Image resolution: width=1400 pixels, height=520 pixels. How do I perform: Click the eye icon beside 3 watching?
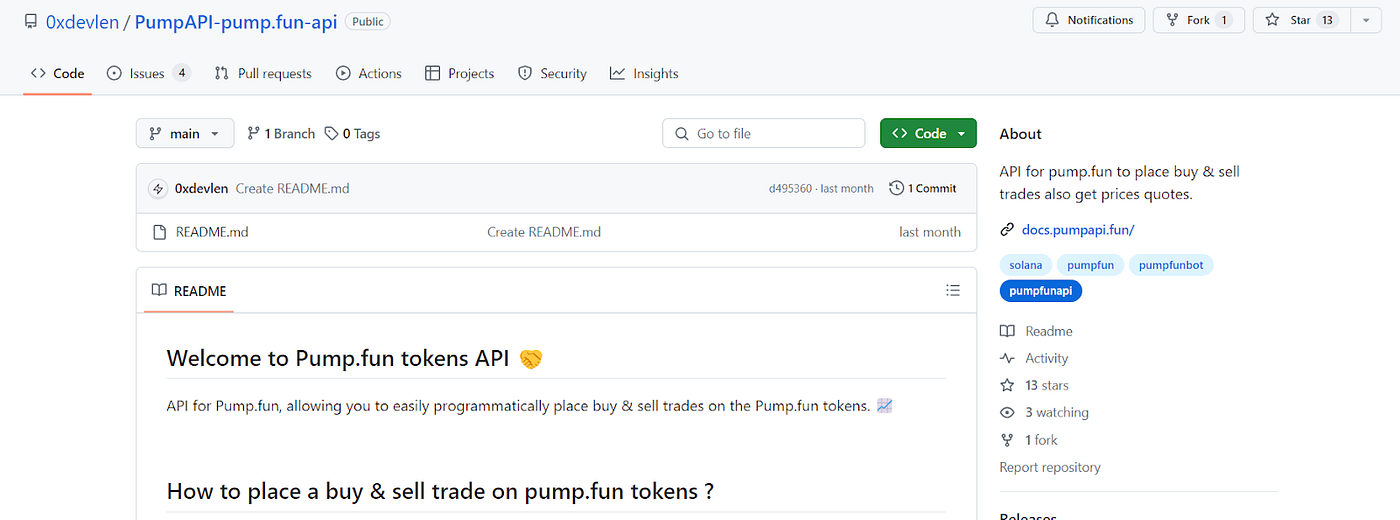1007,412
